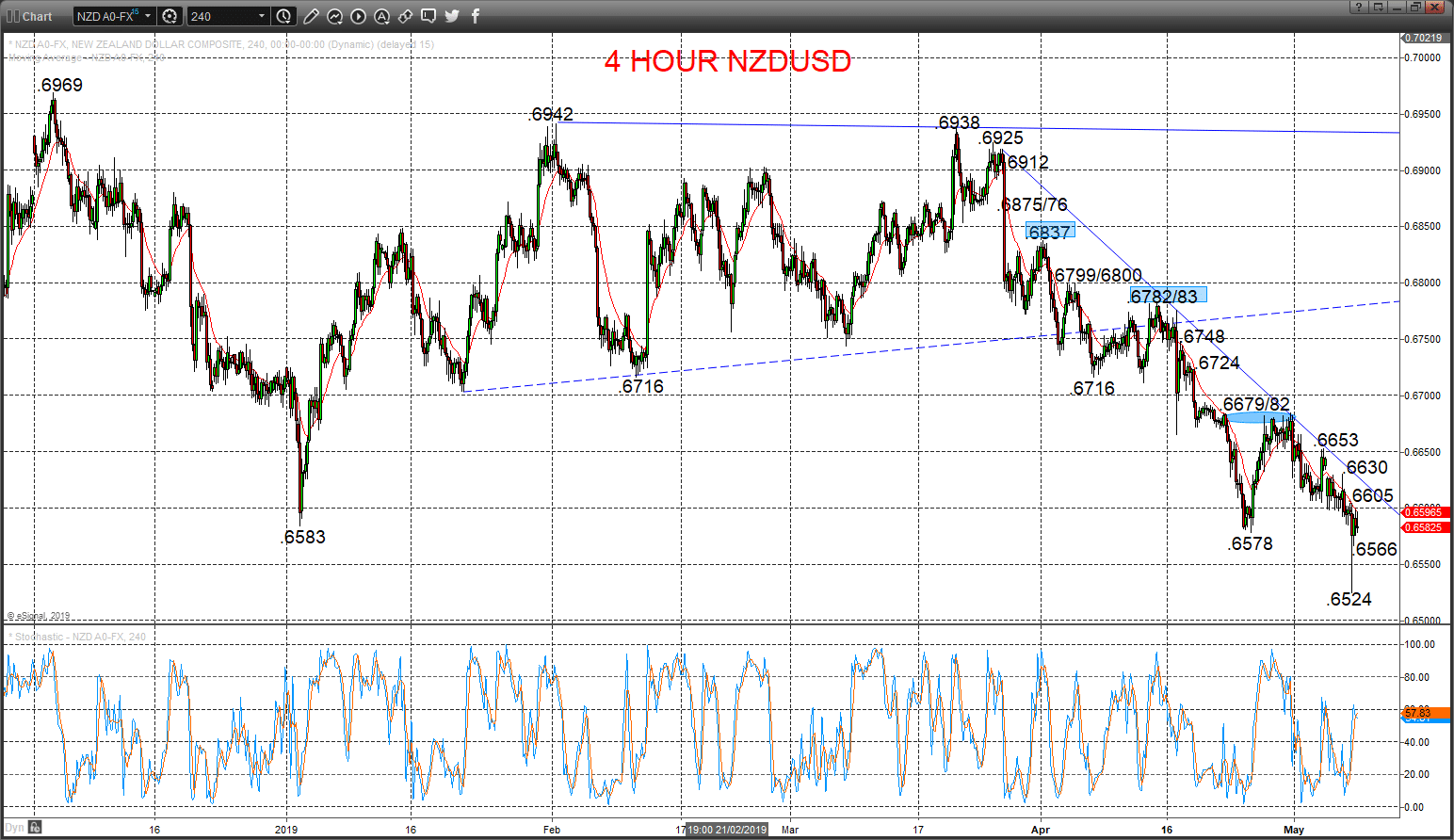Select the Stochastic study legend label

pos(78,638)
